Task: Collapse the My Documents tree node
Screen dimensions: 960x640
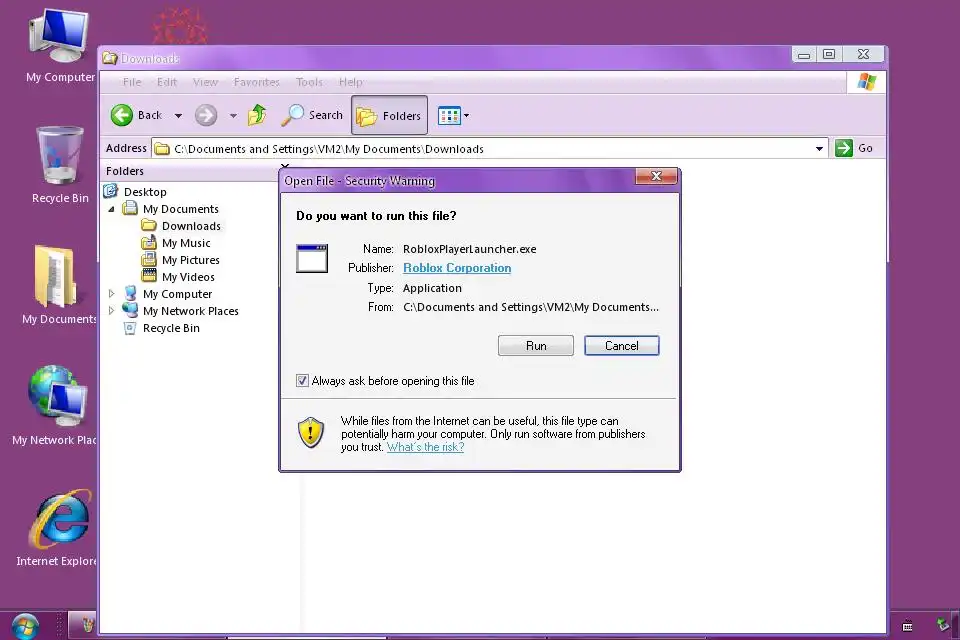Action: (x=111, y=209)
